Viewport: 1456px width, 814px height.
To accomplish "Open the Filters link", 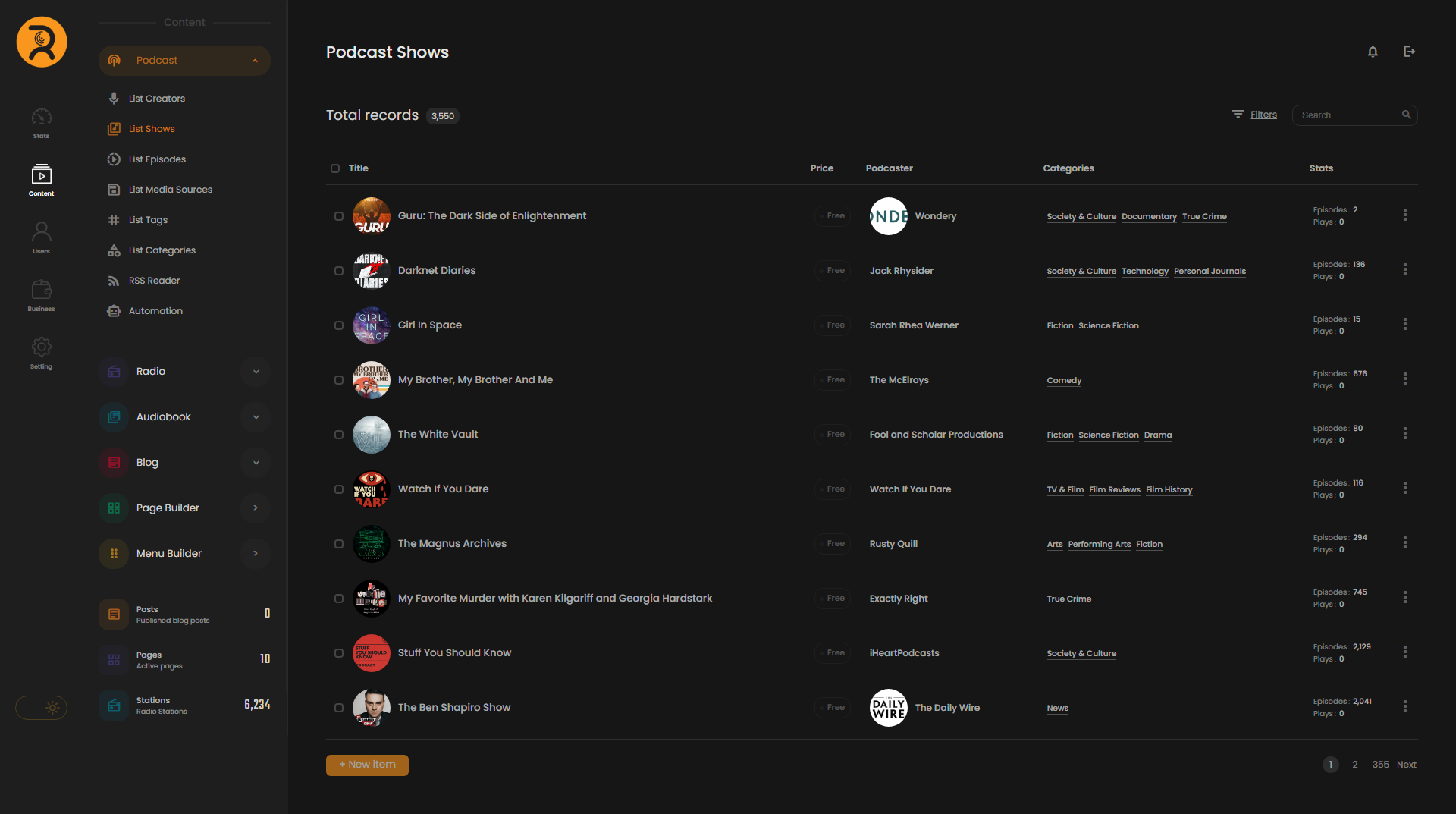I will [x=1263, y=115].
